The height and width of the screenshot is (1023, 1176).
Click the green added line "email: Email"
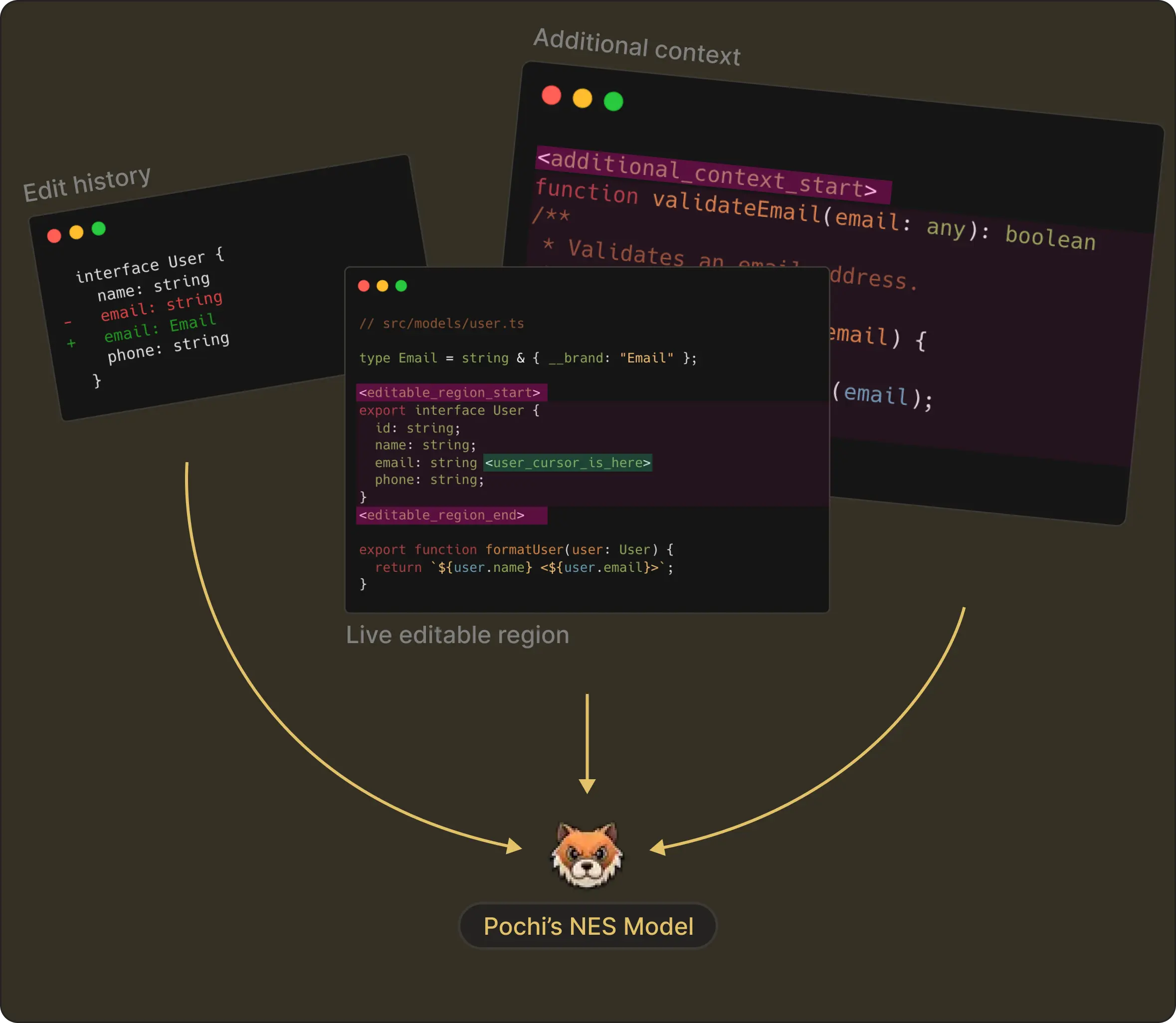point(160,327)
